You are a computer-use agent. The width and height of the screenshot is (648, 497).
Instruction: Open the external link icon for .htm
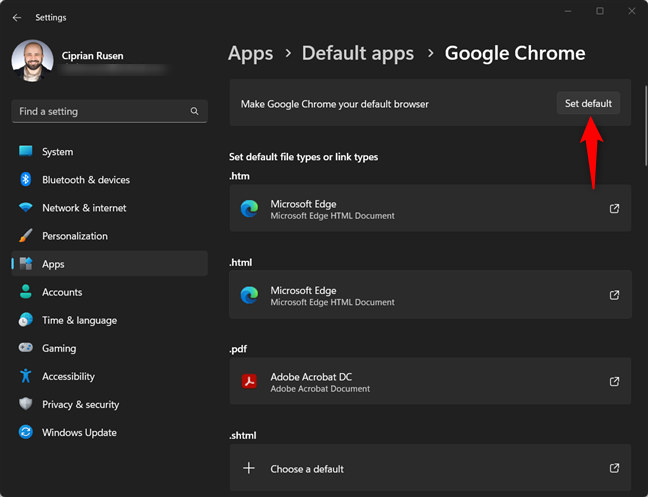[615, 208]
